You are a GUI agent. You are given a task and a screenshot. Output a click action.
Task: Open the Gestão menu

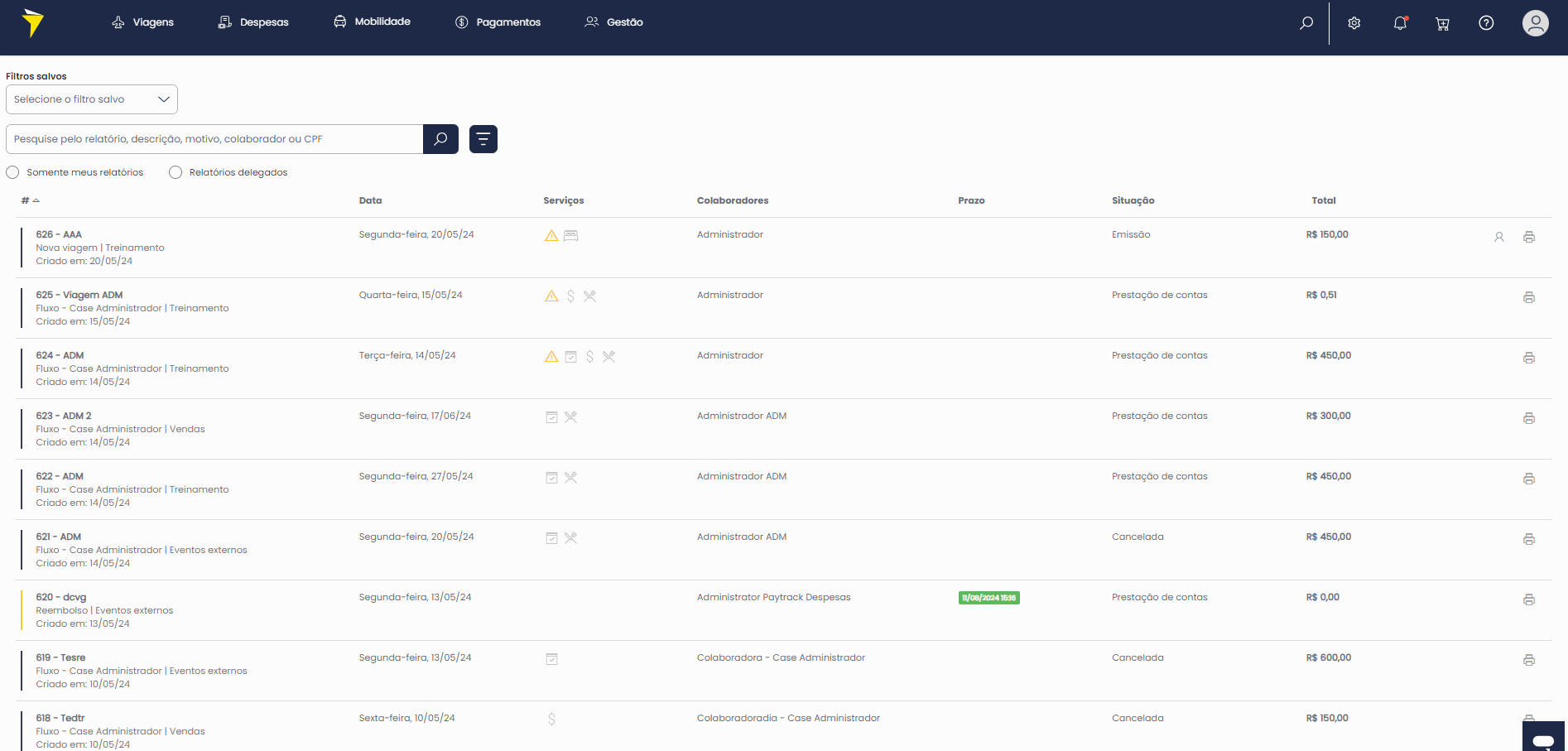(x=613, y=22)
